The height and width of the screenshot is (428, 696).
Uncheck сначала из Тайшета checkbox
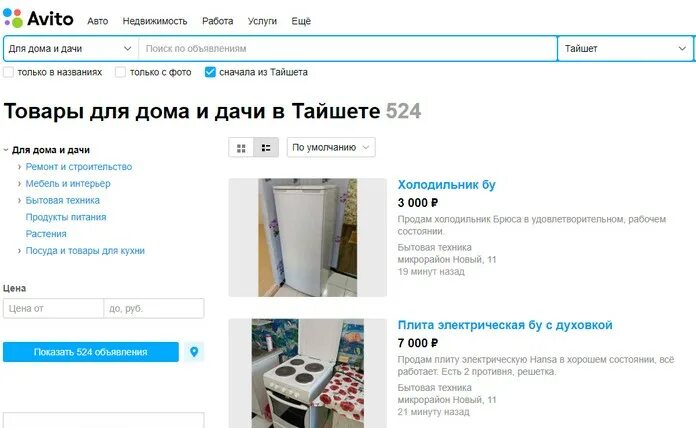210,72
